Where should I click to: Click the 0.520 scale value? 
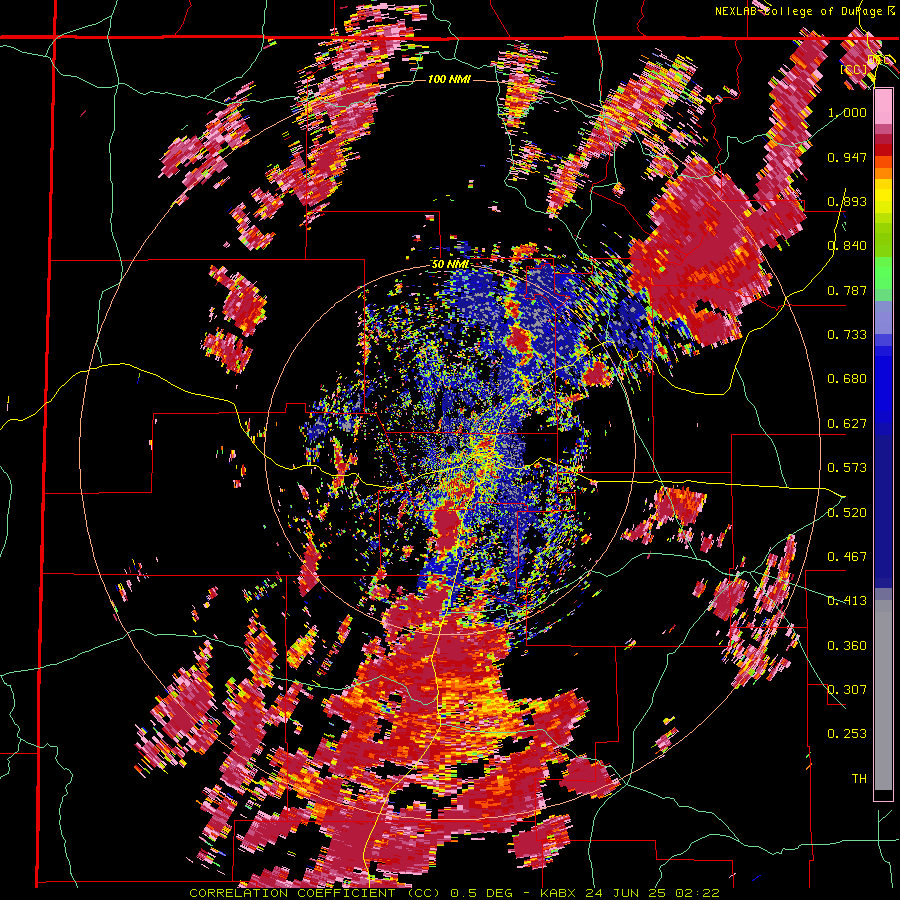[x=847, y=513]
